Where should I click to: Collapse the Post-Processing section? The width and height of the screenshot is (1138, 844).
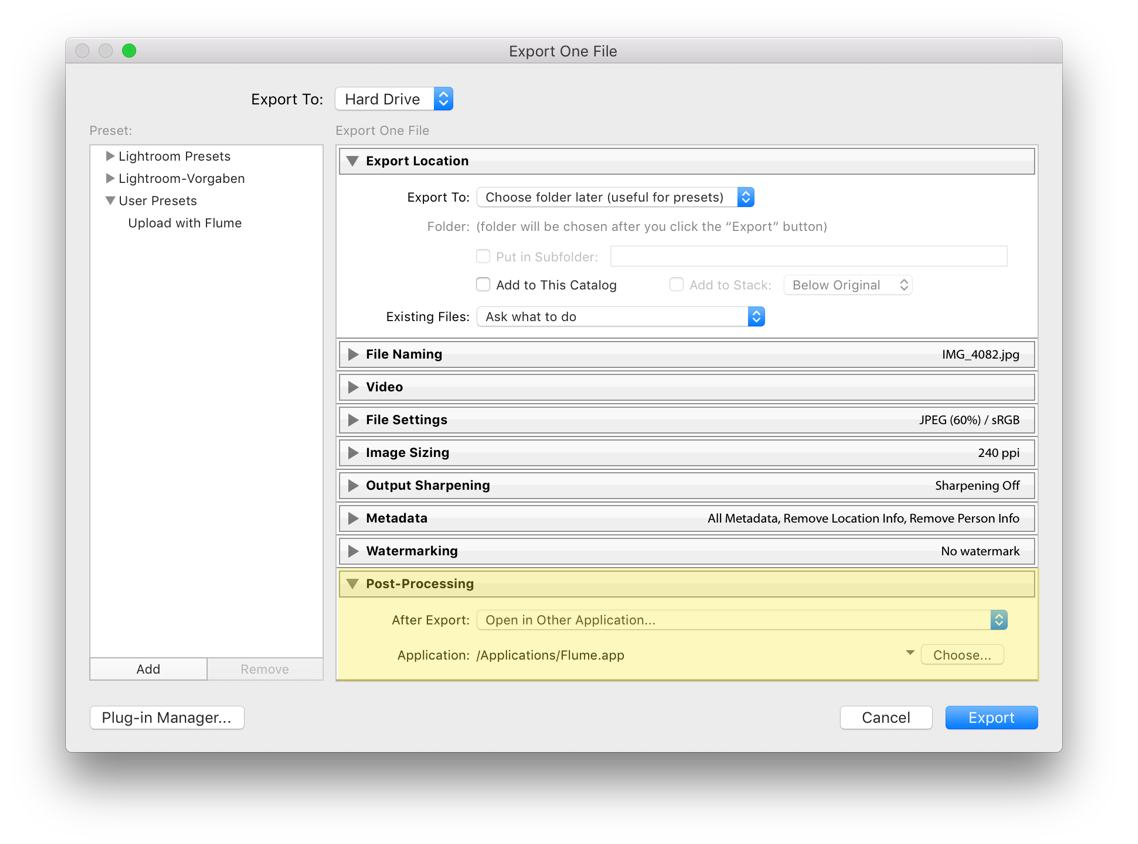tap(353, 583)
